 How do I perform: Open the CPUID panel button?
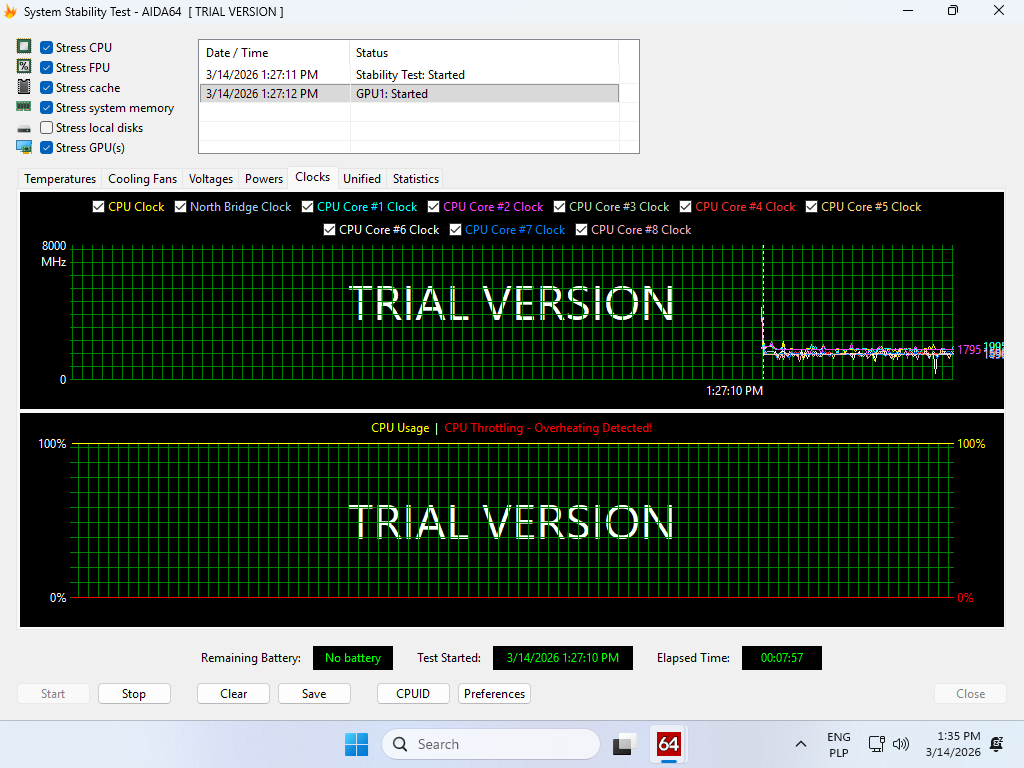[413, 694]
